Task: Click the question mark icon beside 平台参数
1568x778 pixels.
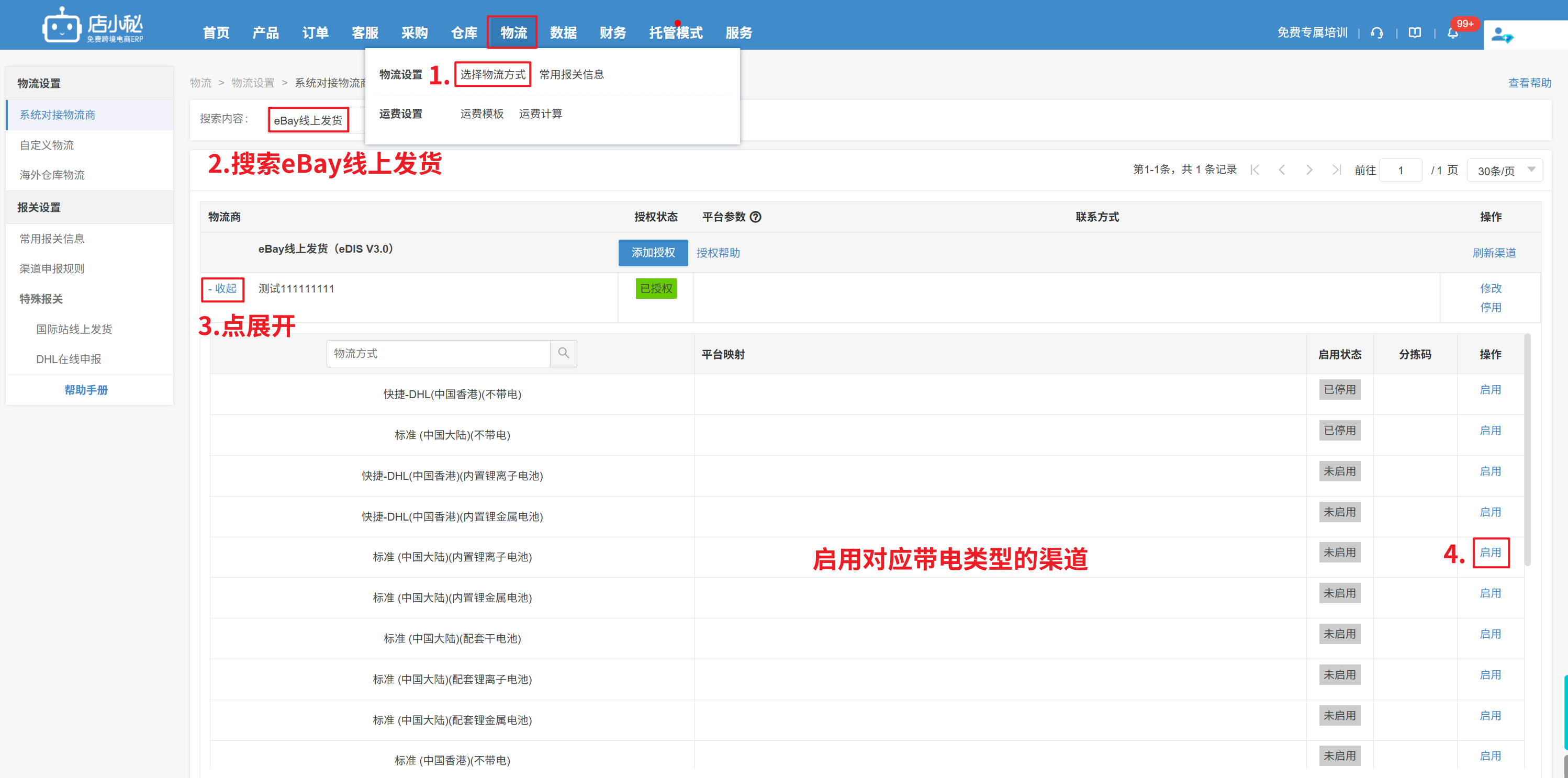Action: [x=755, y=217]
